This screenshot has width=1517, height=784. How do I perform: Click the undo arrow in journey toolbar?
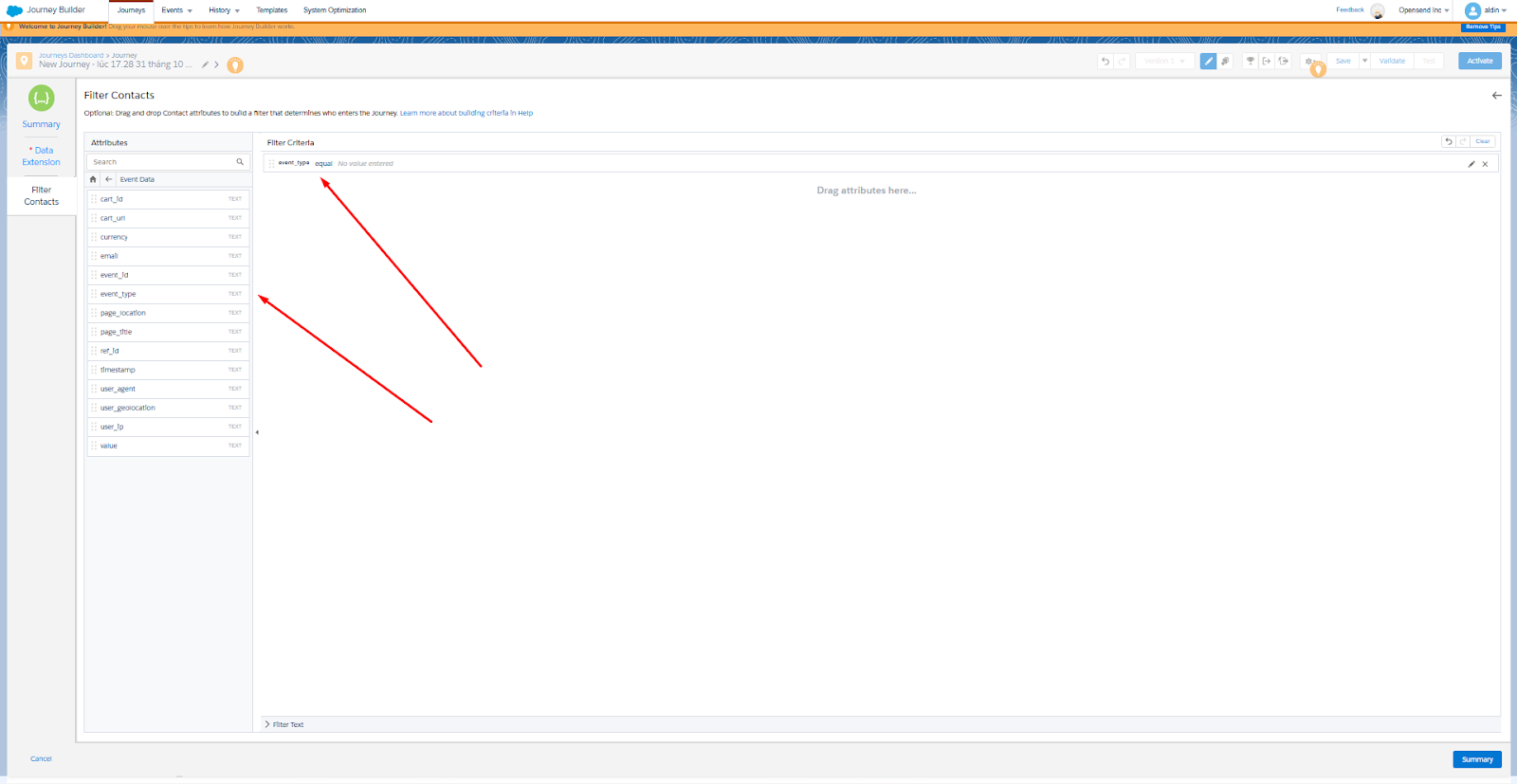pyautogui.click(x=1106, y=61)
